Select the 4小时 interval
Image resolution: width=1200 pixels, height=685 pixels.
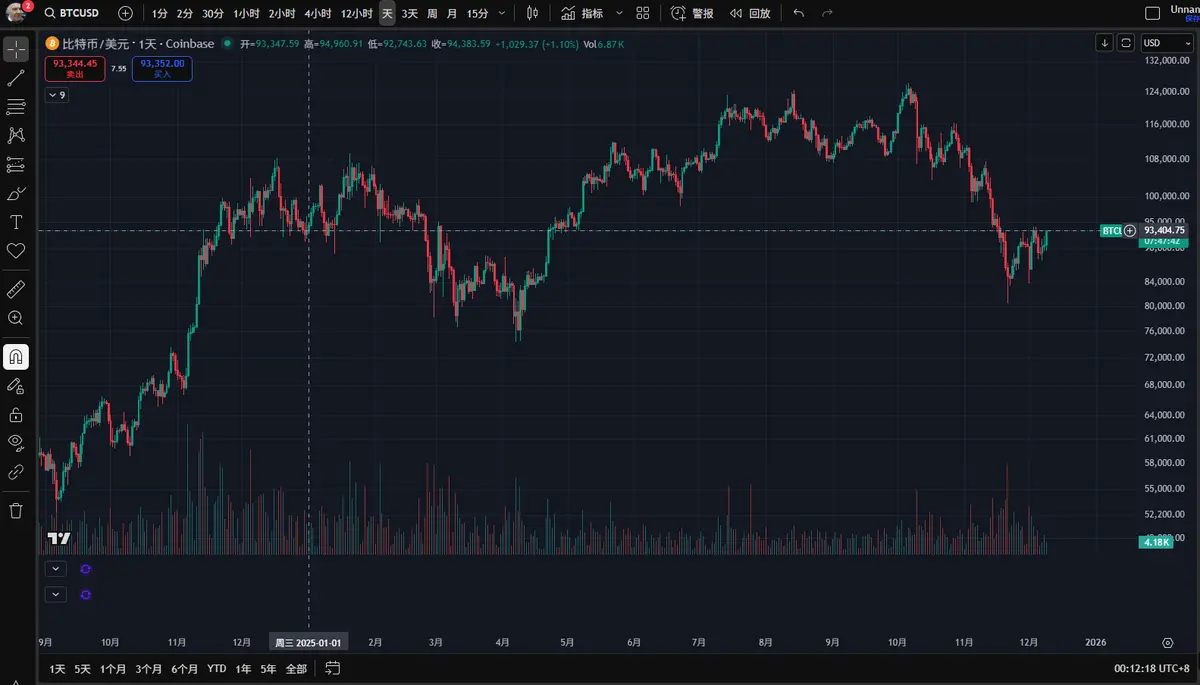point(317,13)
